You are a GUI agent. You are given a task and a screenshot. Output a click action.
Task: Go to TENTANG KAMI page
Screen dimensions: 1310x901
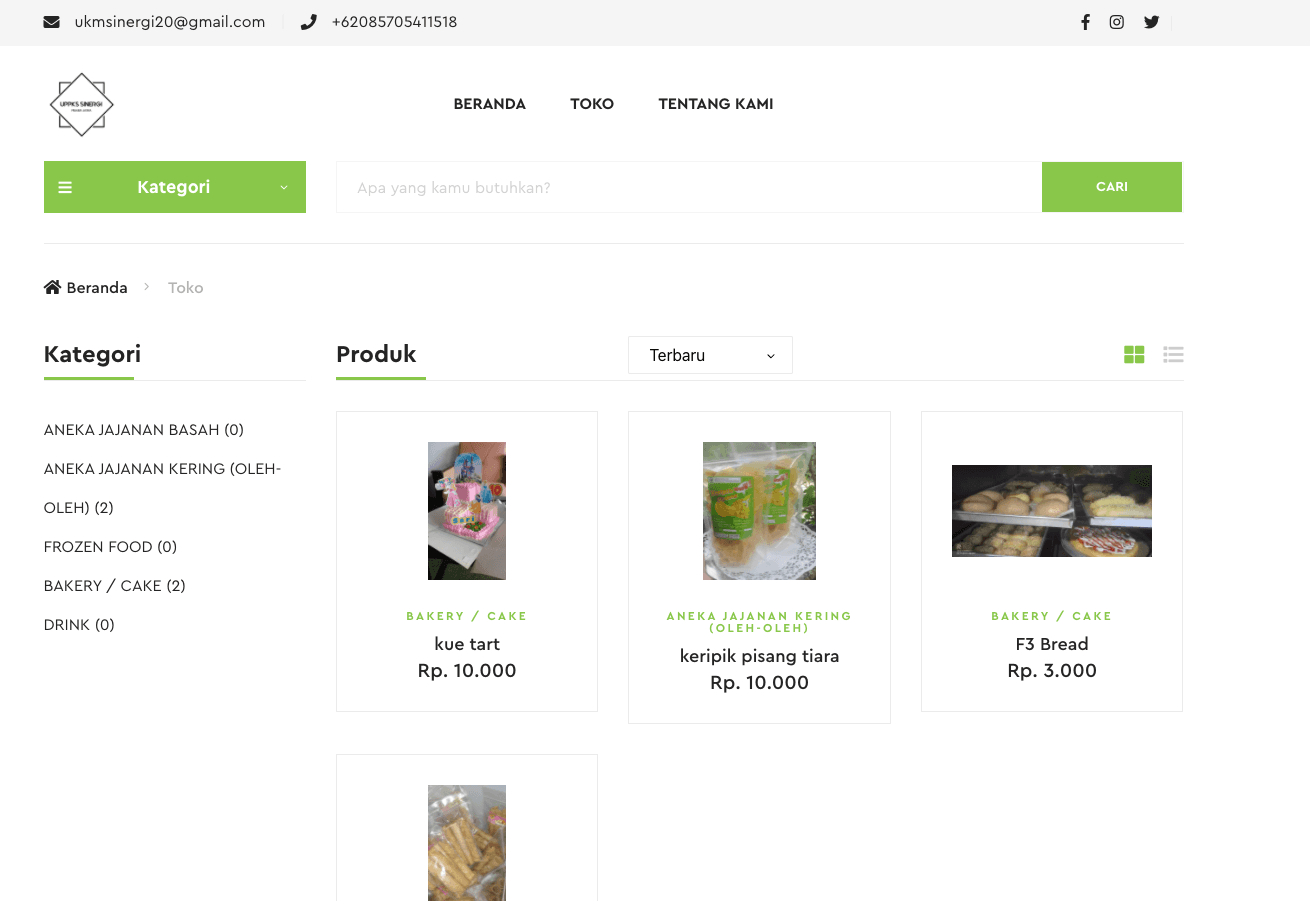[x=716, y=104]
